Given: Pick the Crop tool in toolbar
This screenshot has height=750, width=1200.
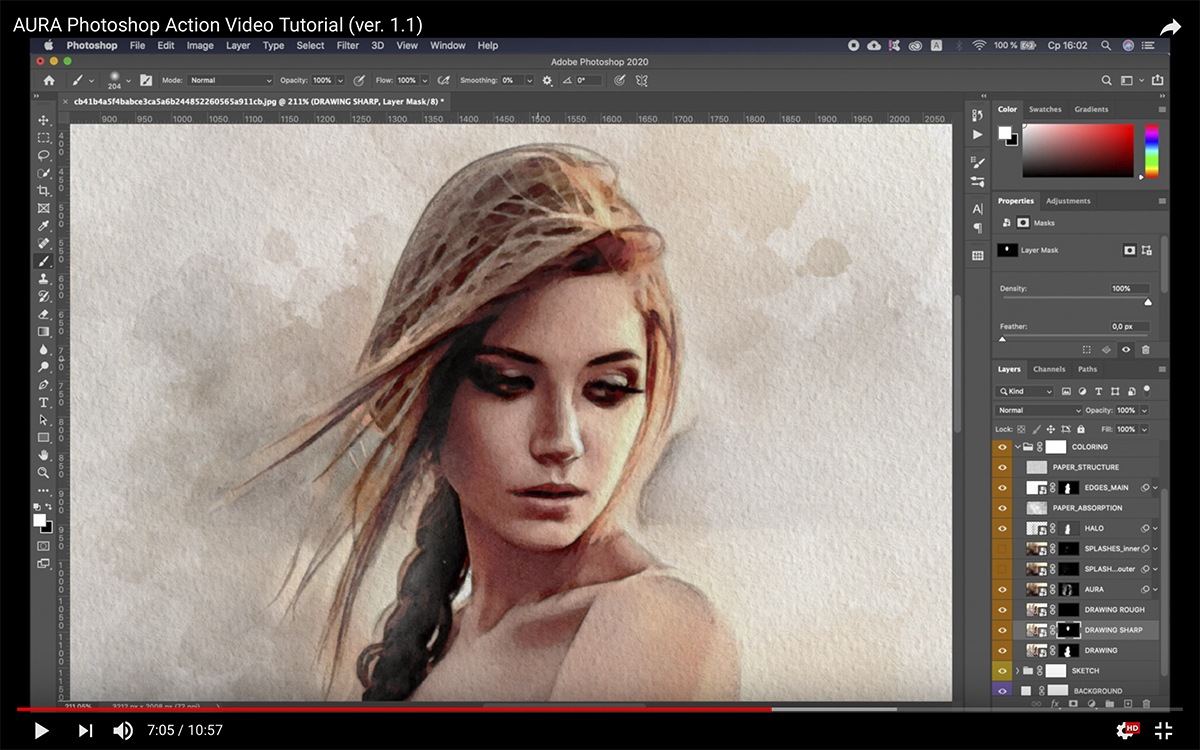Looking at the screenshot, I should tap(43, 190).
